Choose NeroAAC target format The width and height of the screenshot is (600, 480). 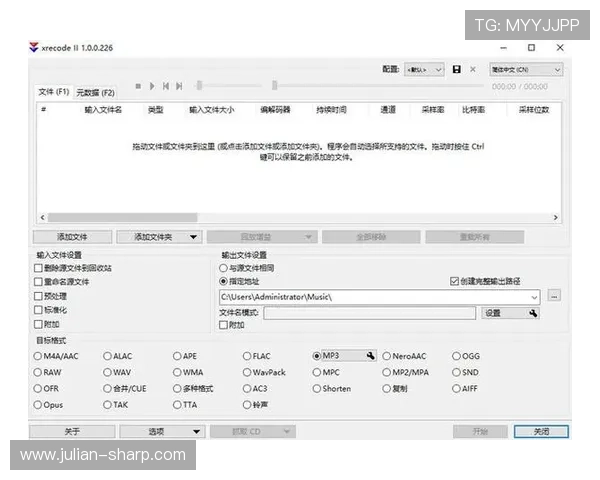click(386, 356)
